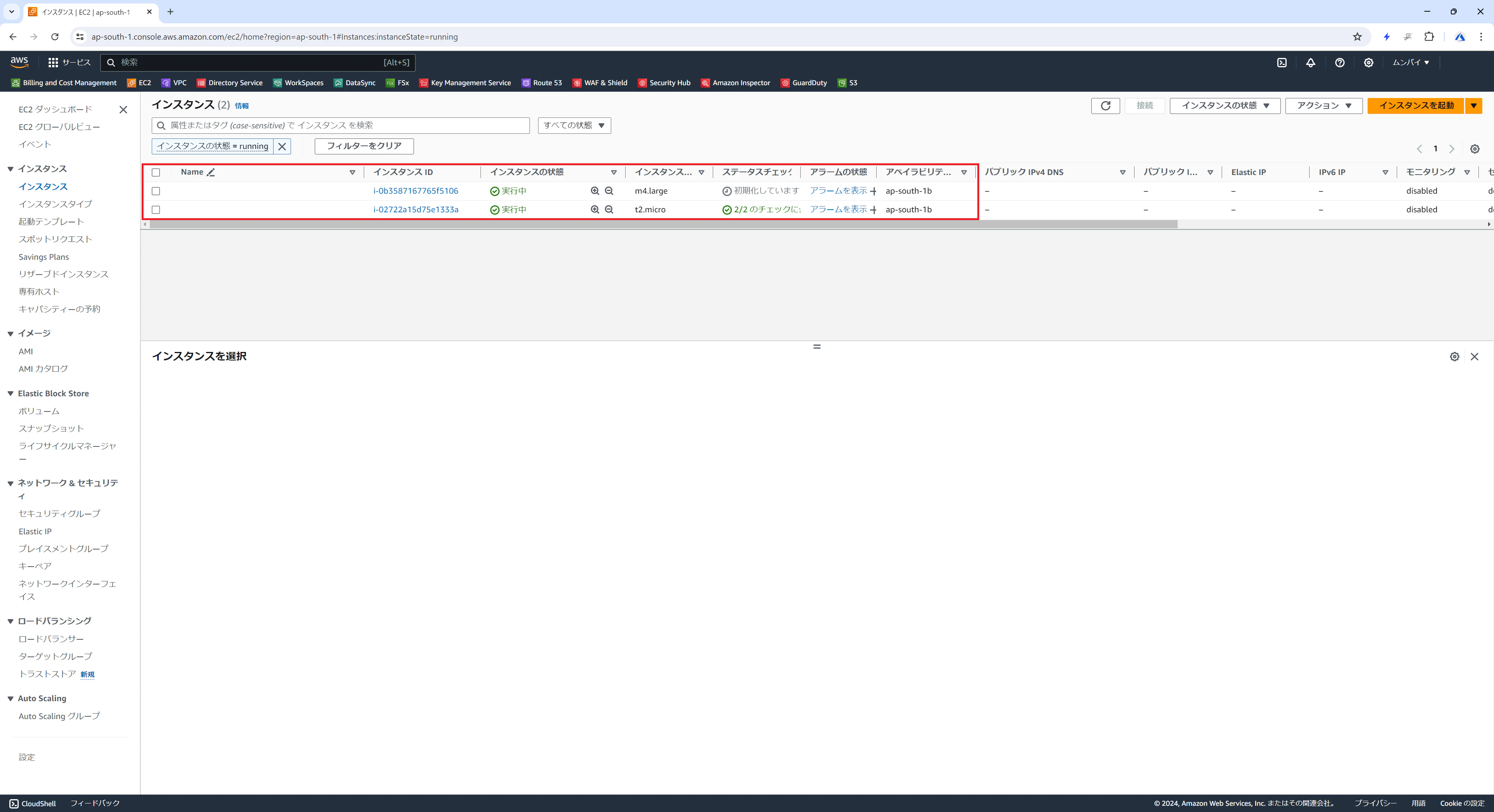Open Key Pairs in the sidebar
The height and width of the screenshot is (812, 1494).
click(x=35, y=566)
